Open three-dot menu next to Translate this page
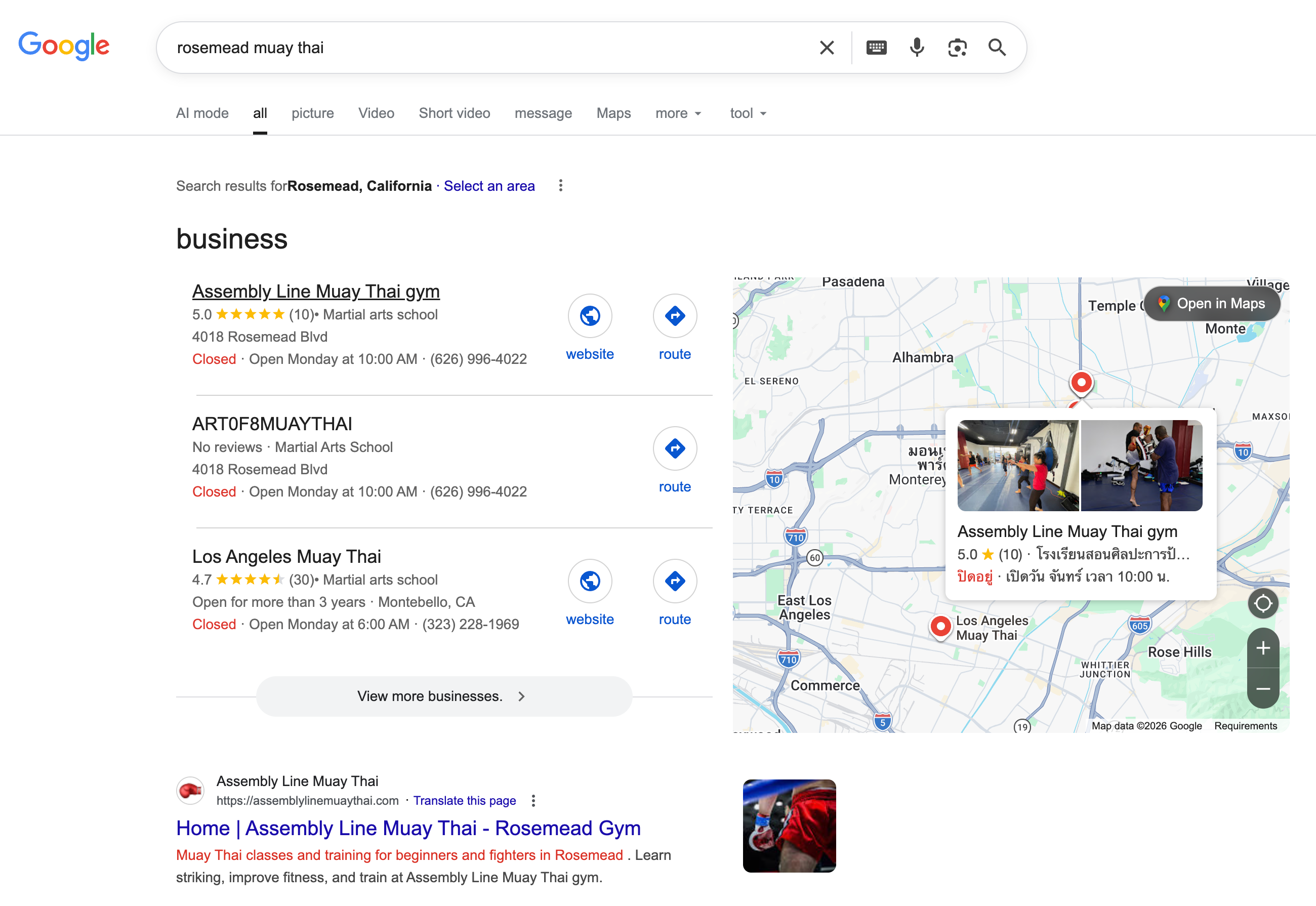Viewport: 1316px width, 906px height. click(532, 800)
